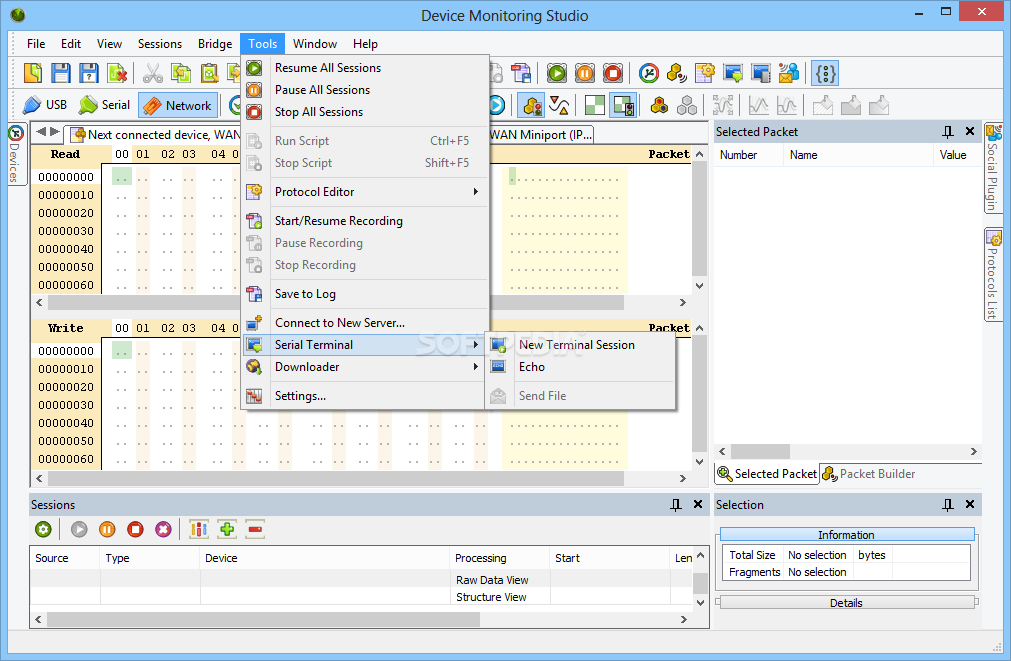This screenshot has width=1011, height=661.
Task: Toggle the hexagons with traffic light button
Action: click(531, 105)
